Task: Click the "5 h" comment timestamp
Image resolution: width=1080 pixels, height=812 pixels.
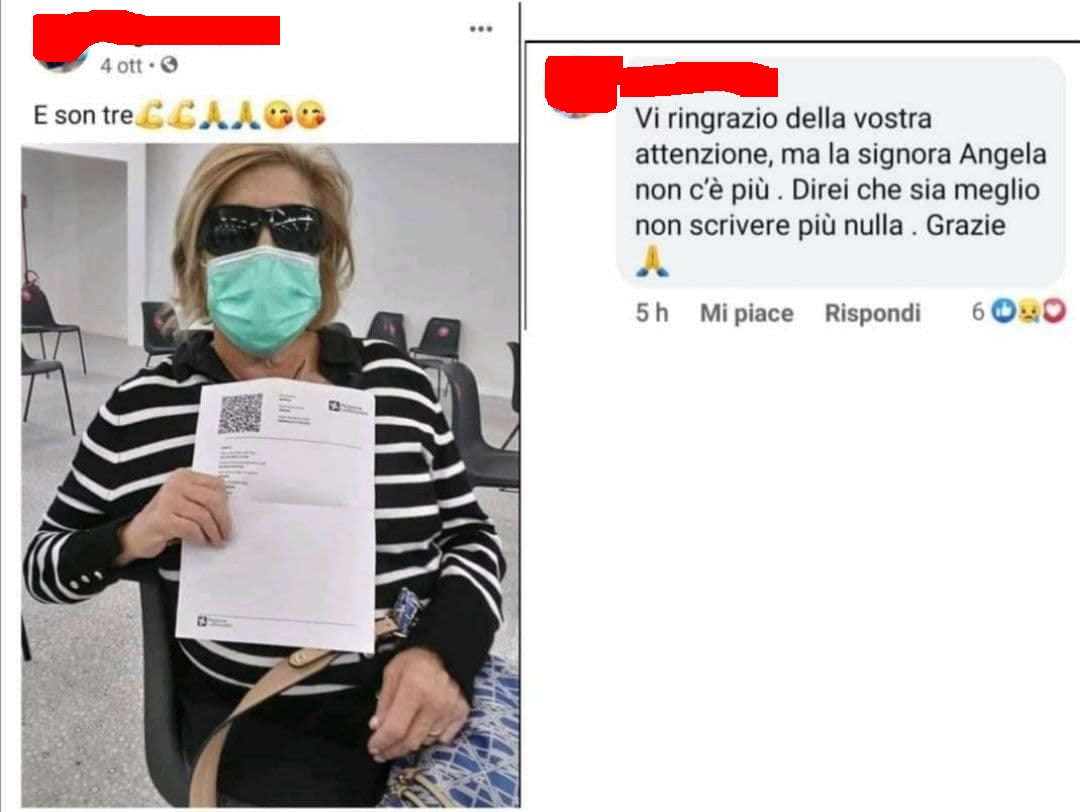Action: click(652, 313)
